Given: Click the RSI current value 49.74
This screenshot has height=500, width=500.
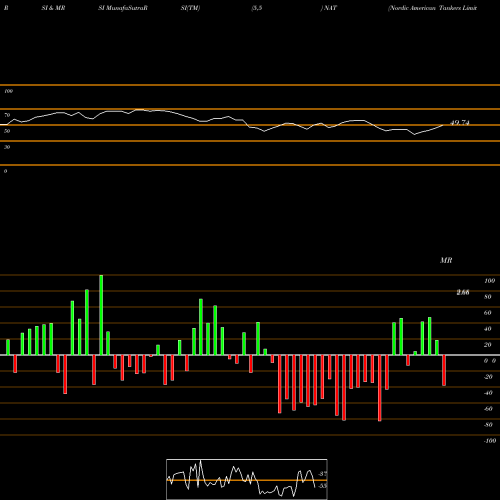Looking at the screenshot, I should (x=460, y=123).
